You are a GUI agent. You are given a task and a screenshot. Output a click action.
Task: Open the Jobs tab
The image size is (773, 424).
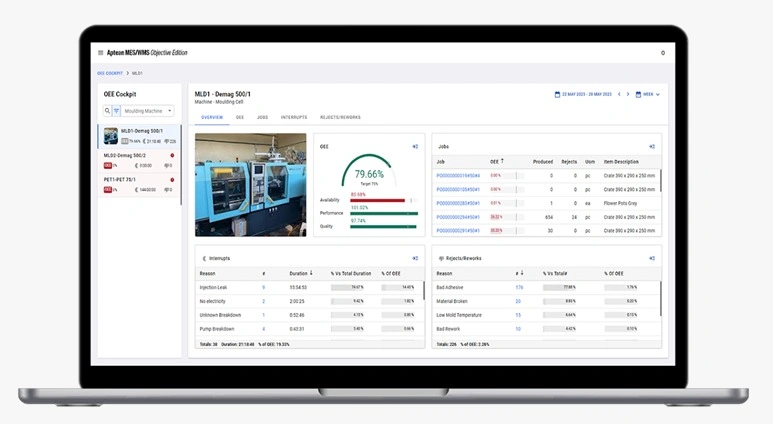point(262,117)
